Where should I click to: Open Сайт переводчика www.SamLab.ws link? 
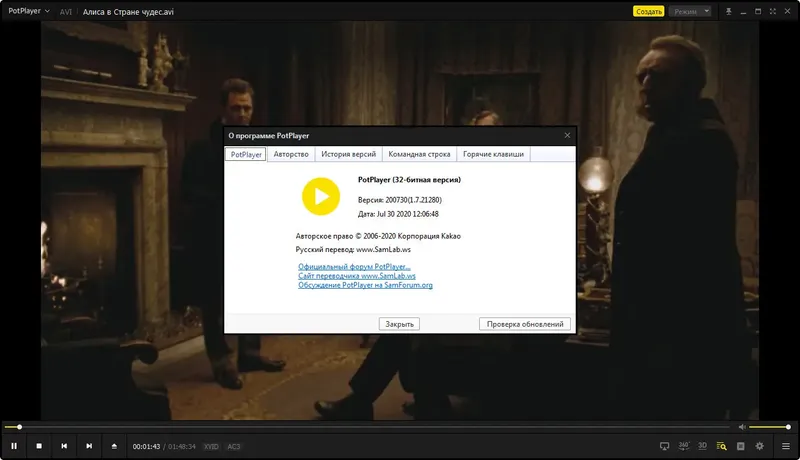[357, 276]
